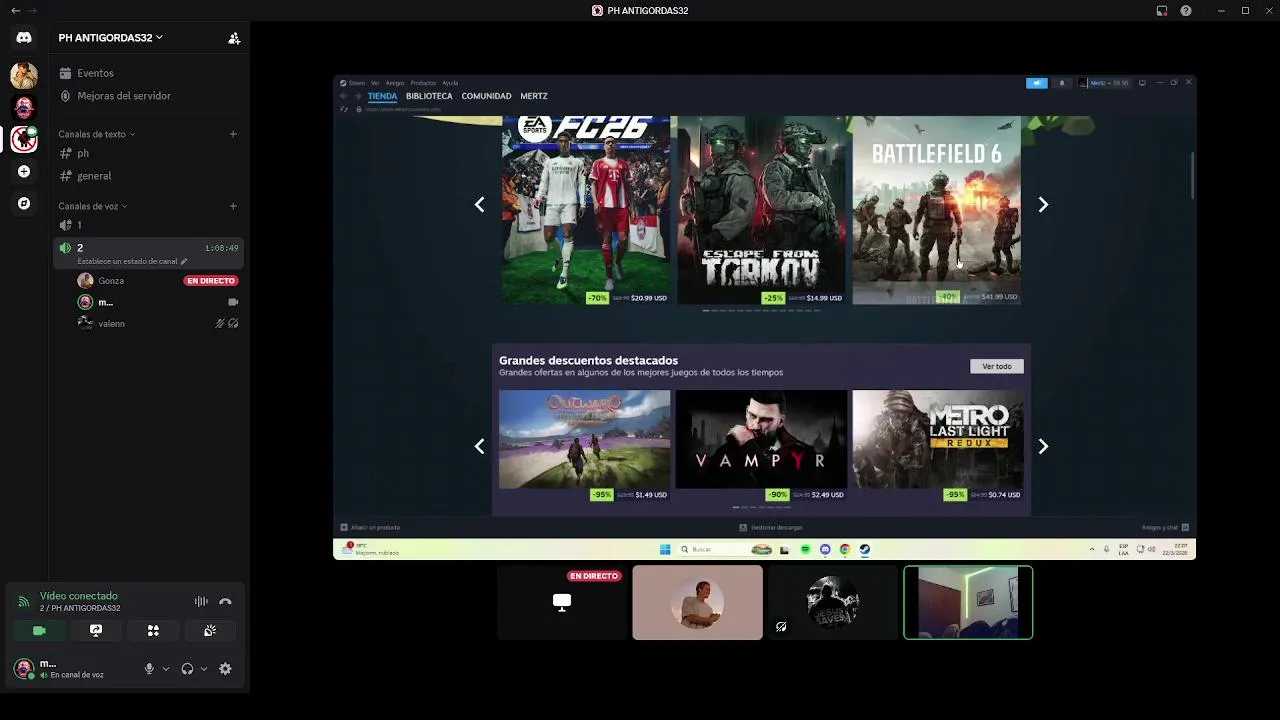Switch to Steam TIENDA tab

point(382,96)
